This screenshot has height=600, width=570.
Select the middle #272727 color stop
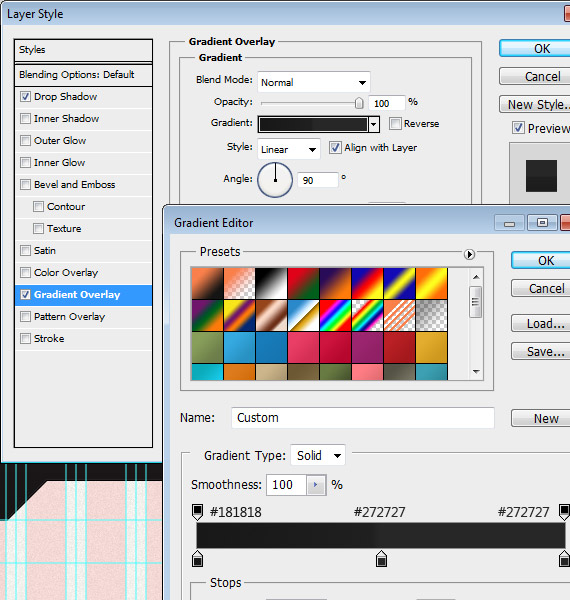381,559
